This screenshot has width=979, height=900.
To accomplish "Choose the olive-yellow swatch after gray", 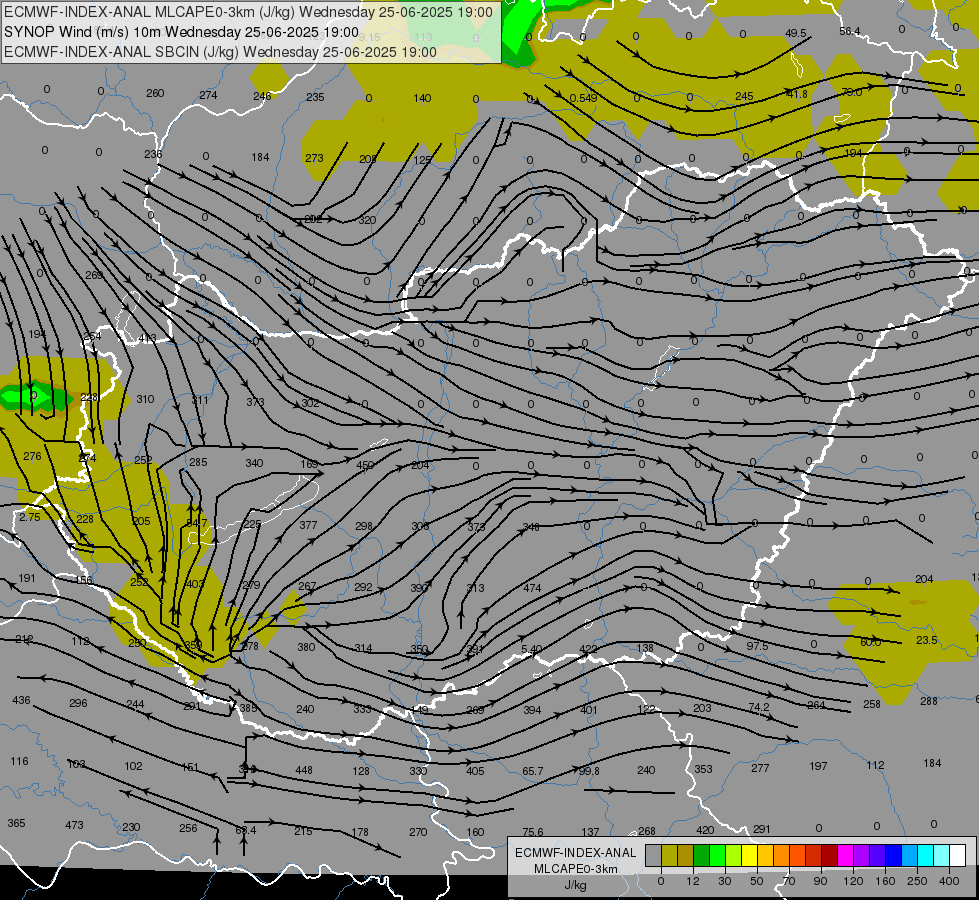I will pyautogui.click(x=669, y=855).
